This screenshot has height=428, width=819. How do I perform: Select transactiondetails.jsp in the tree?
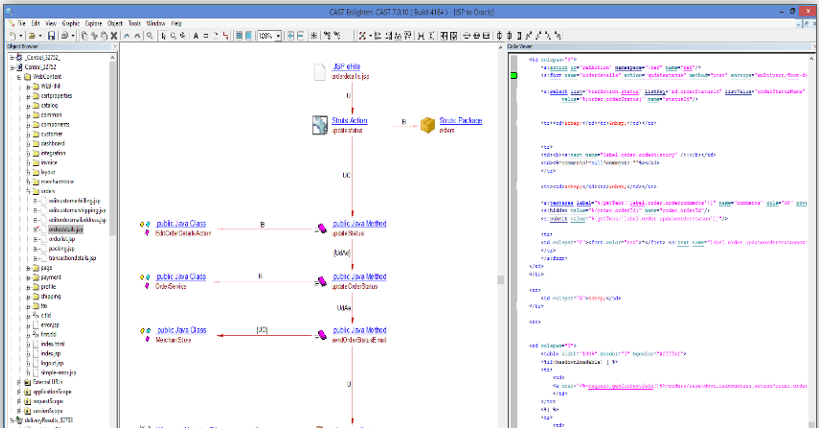click(72, 258)
